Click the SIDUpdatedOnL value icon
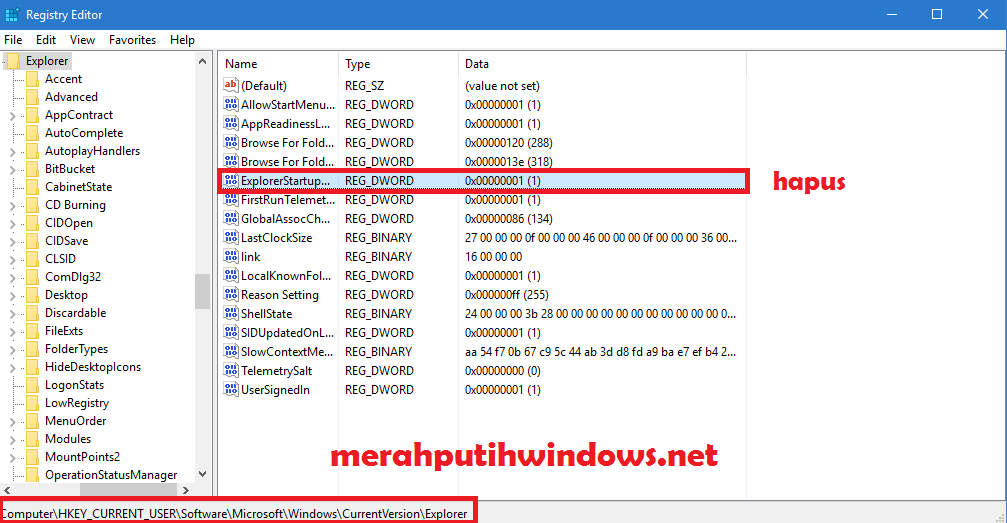Screen dimensions: 1007x523 231,332
